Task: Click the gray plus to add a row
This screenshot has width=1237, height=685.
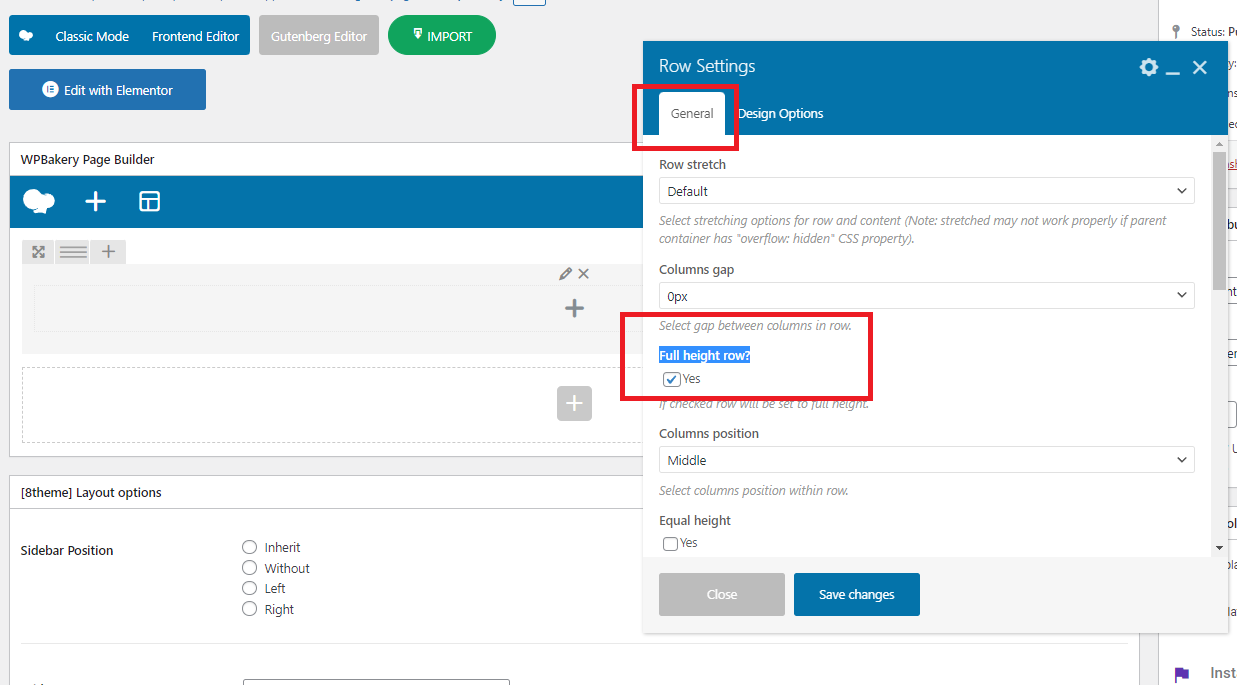Action: 574,403
